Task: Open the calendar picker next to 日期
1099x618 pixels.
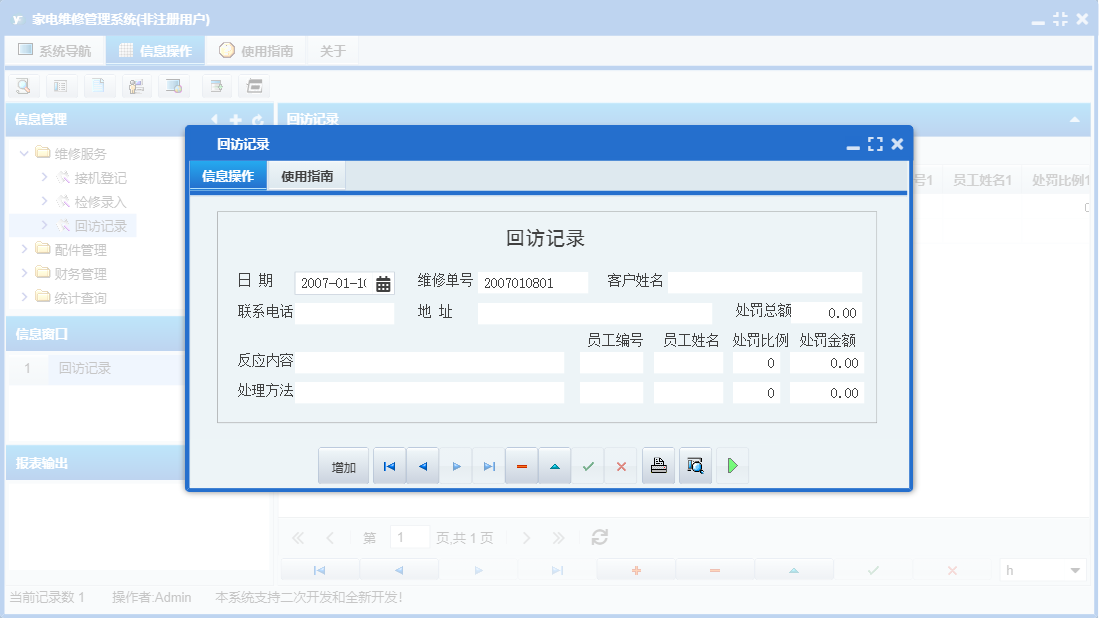Action: (x=384, y=283)
